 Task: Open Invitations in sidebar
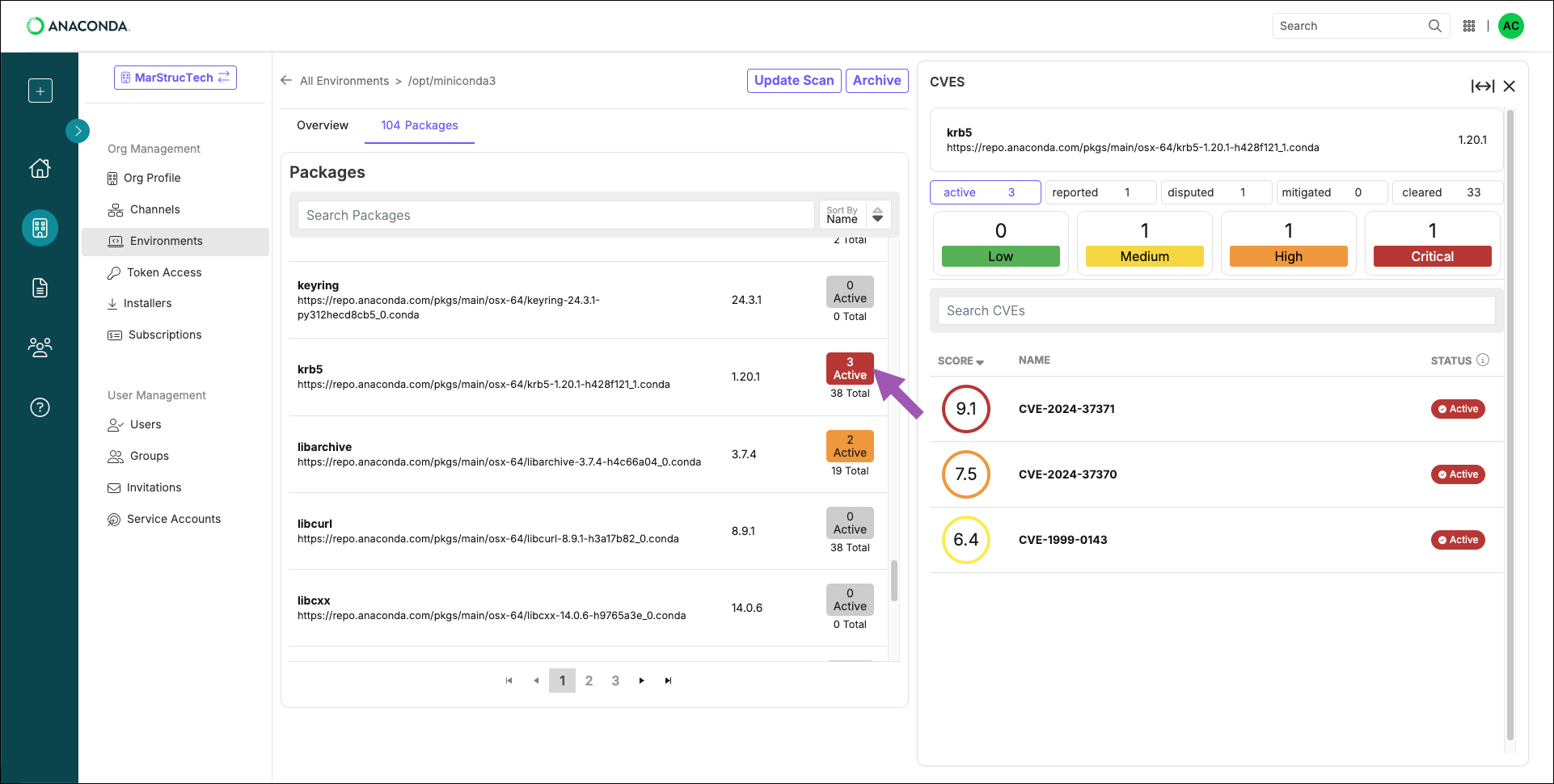click(x=145, y=487)
